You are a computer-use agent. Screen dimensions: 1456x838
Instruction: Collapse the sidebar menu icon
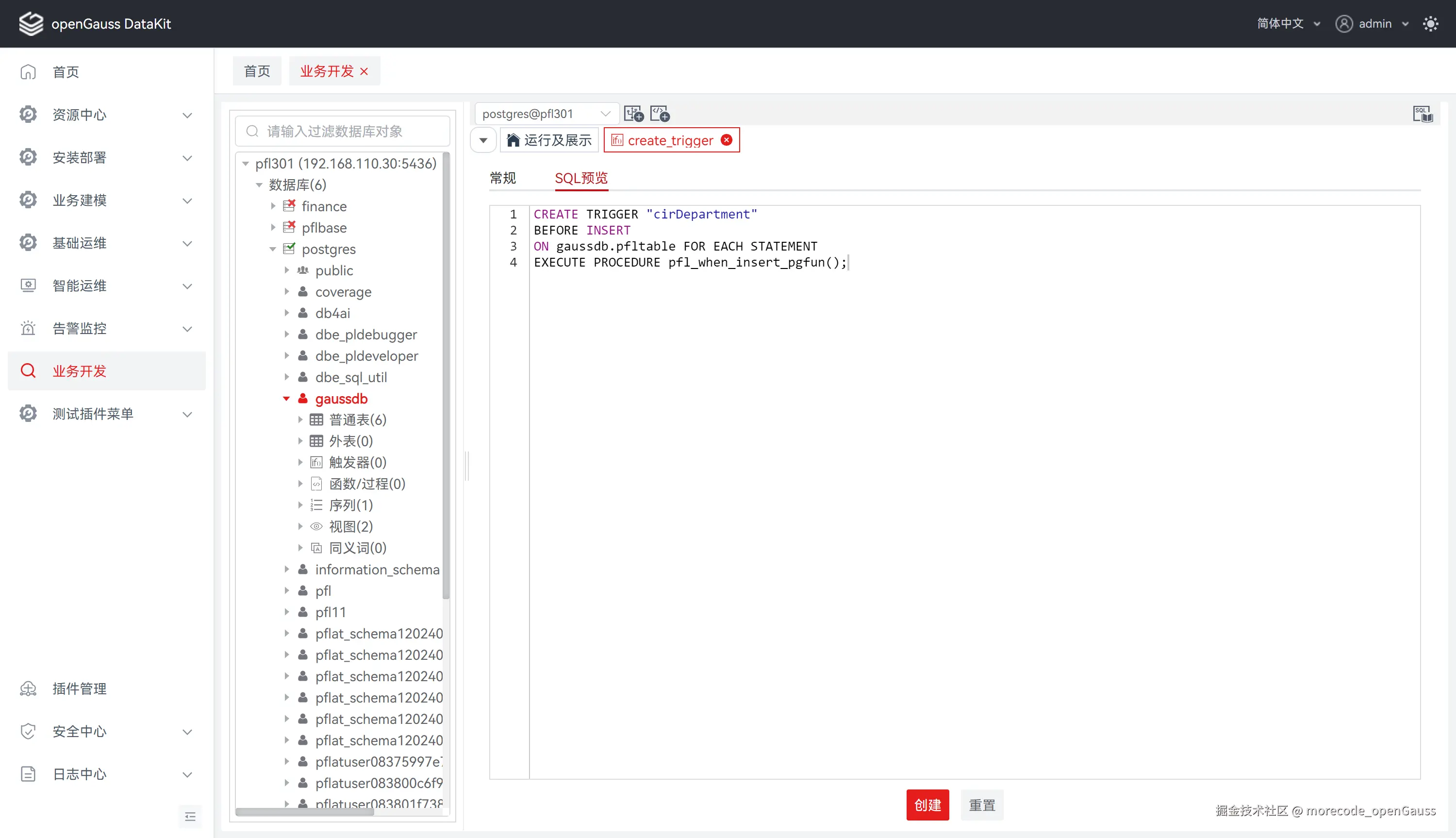point(190,816)
